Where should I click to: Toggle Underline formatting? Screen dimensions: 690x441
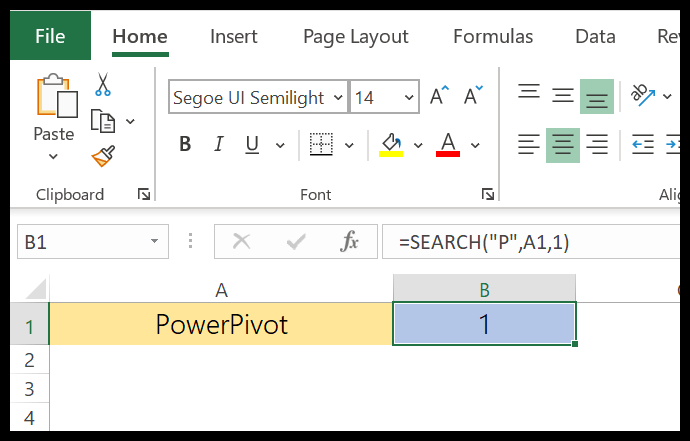pos(252,144)
